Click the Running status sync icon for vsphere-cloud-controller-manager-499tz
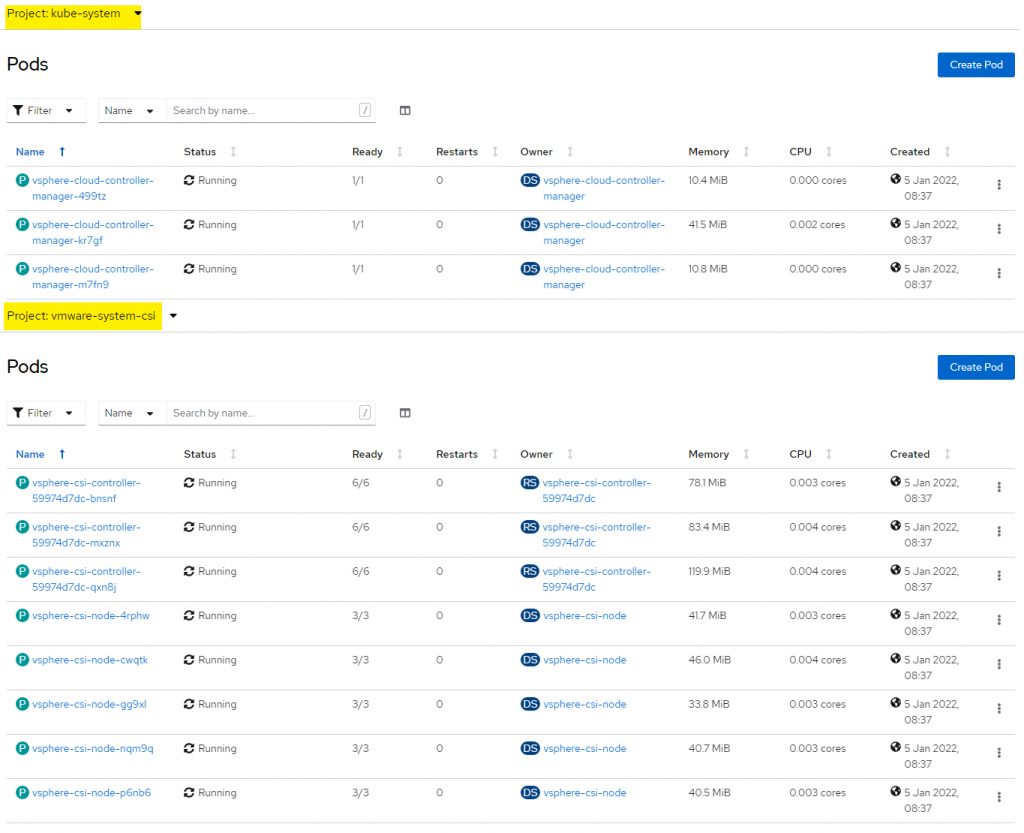 pos(190,180)
